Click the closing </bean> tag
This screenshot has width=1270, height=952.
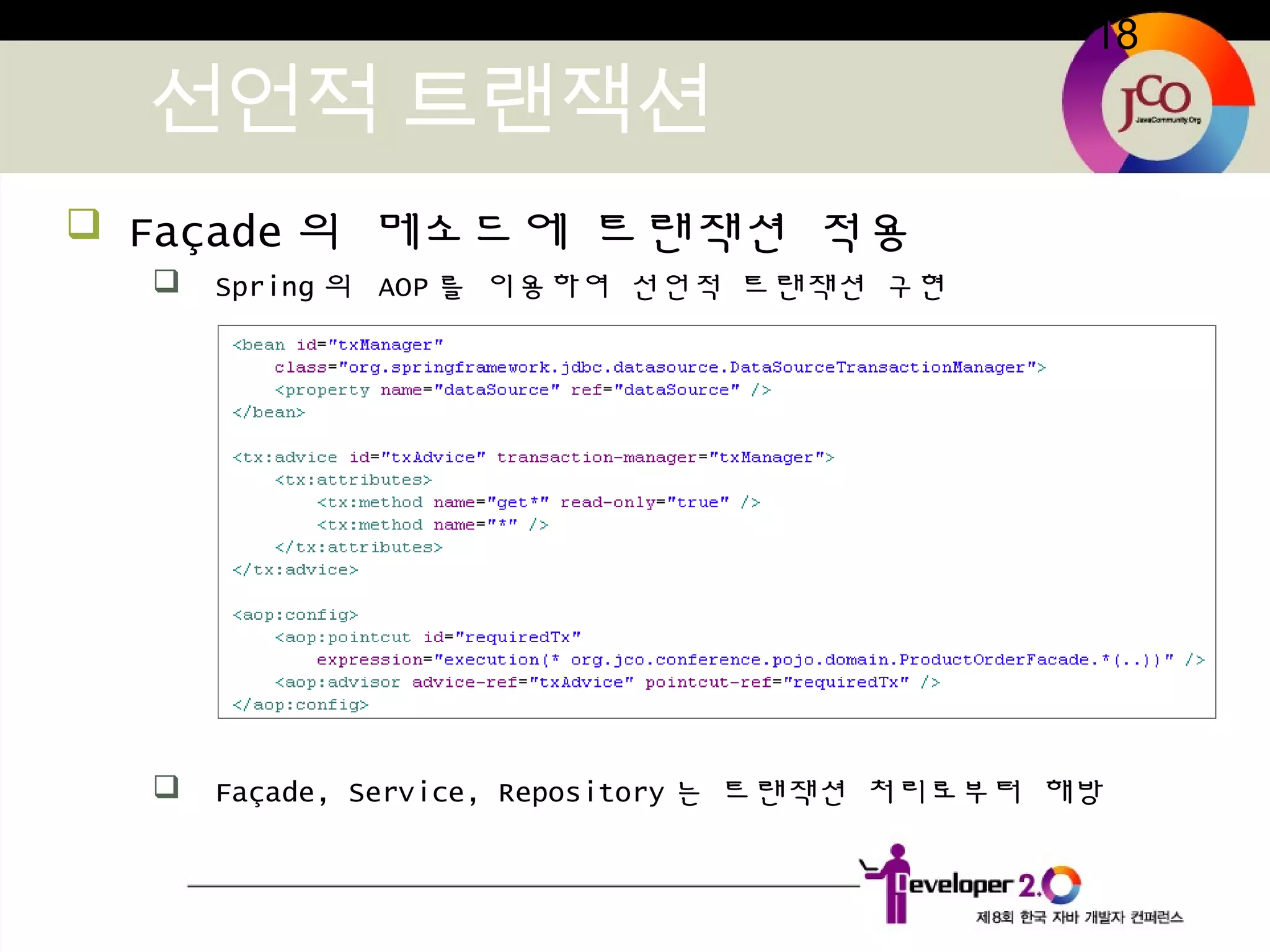pyautogui.click(x=269, y=412)
